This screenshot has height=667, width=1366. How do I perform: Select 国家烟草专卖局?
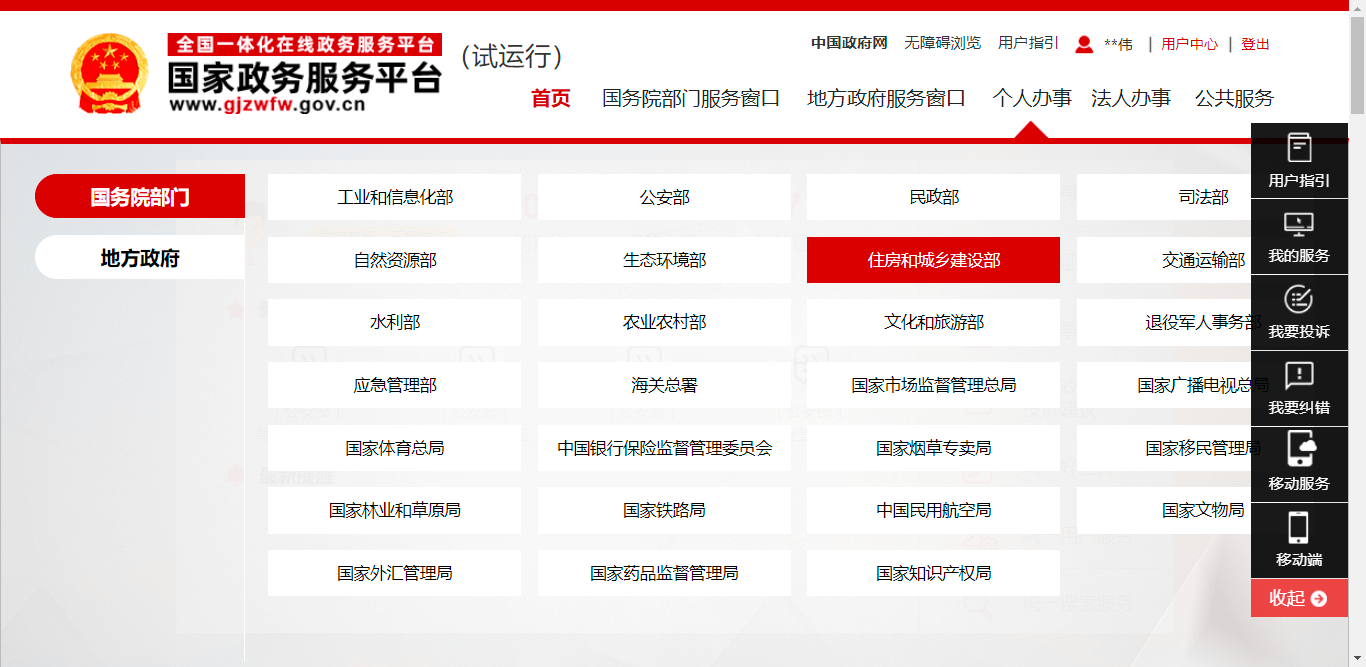tap(933, 448)
